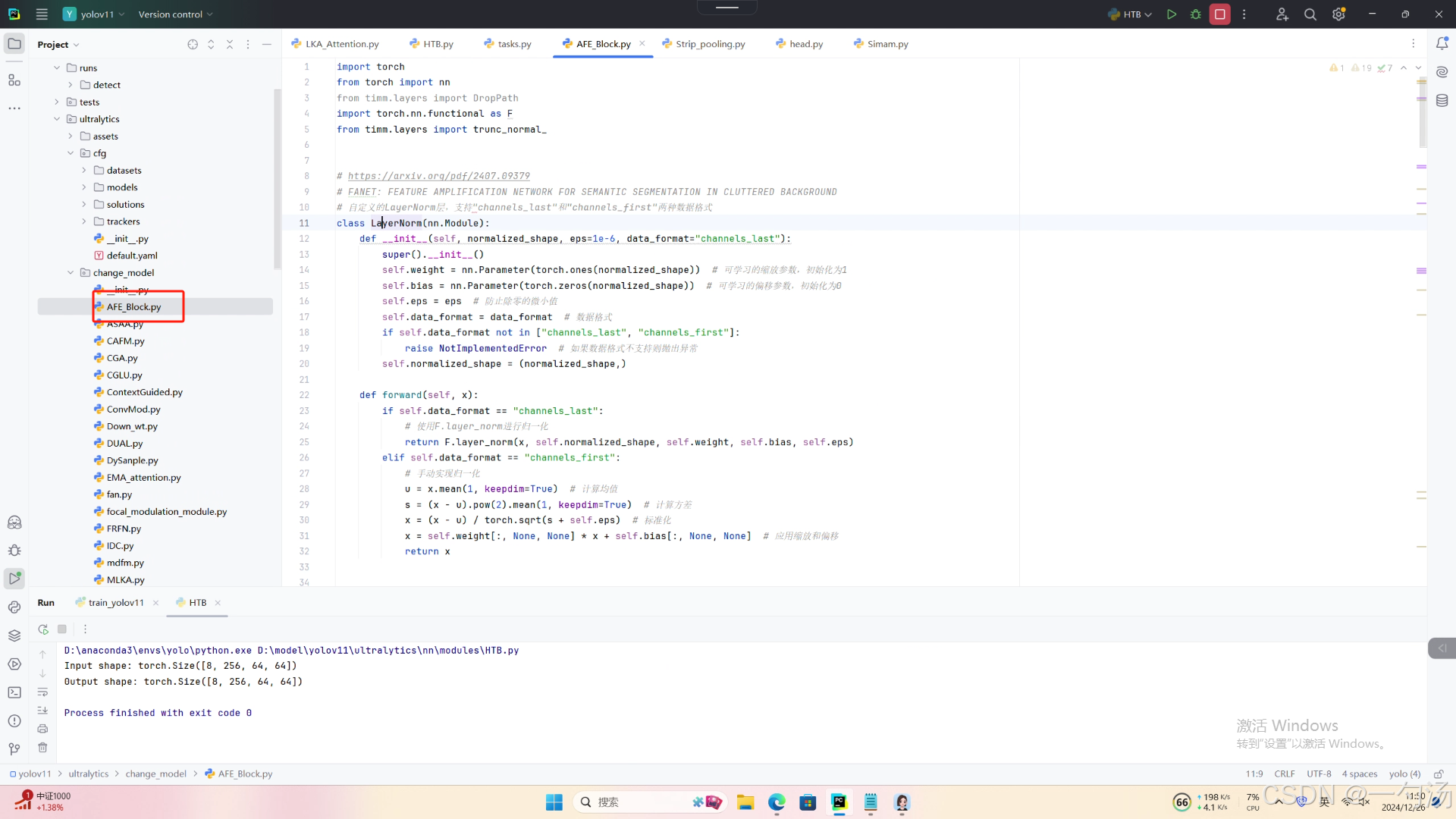Open the IDE settings gear icon
This screenshot has width=1456, height=819.
pyautogui.click(x=1338, y=14)
